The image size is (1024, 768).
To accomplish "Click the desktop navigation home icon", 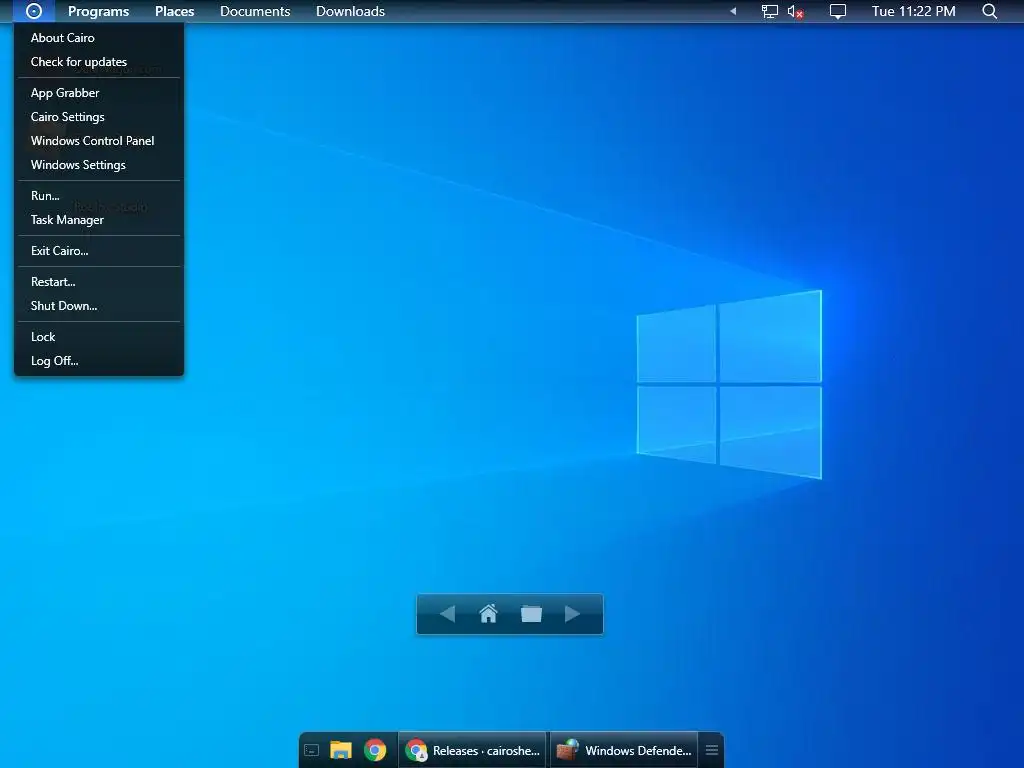I will click(488, 614).
